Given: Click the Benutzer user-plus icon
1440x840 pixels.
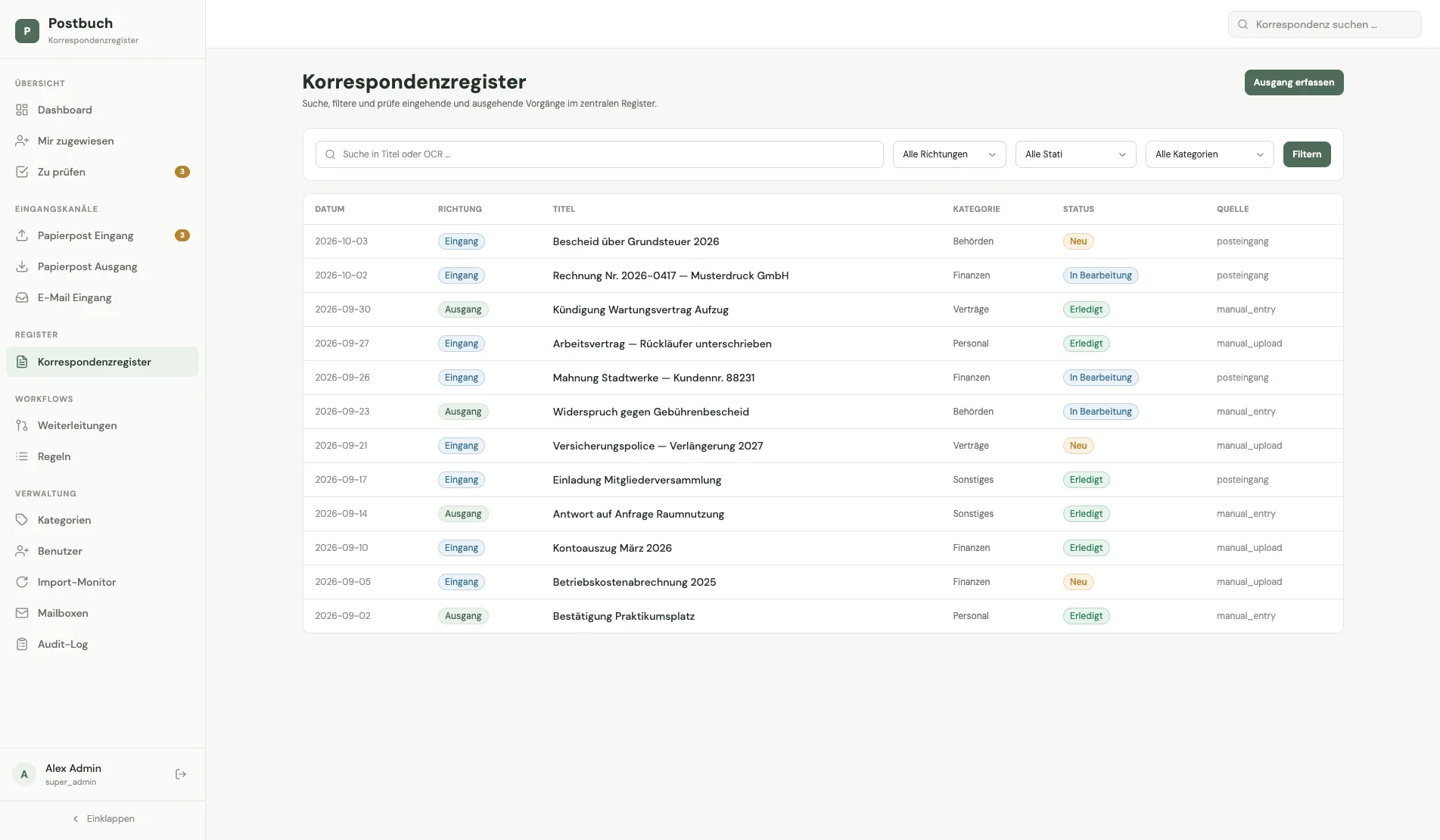Looking at the screenshot, I should 22,551.
